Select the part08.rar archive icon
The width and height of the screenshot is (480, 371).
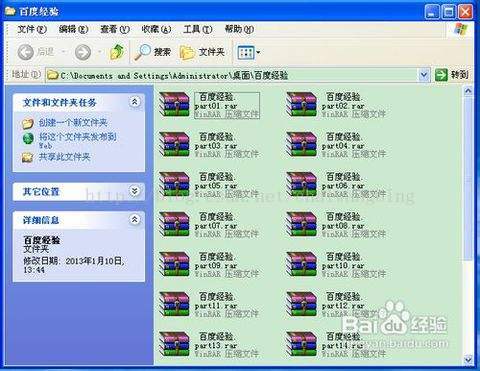coord(301,224)
